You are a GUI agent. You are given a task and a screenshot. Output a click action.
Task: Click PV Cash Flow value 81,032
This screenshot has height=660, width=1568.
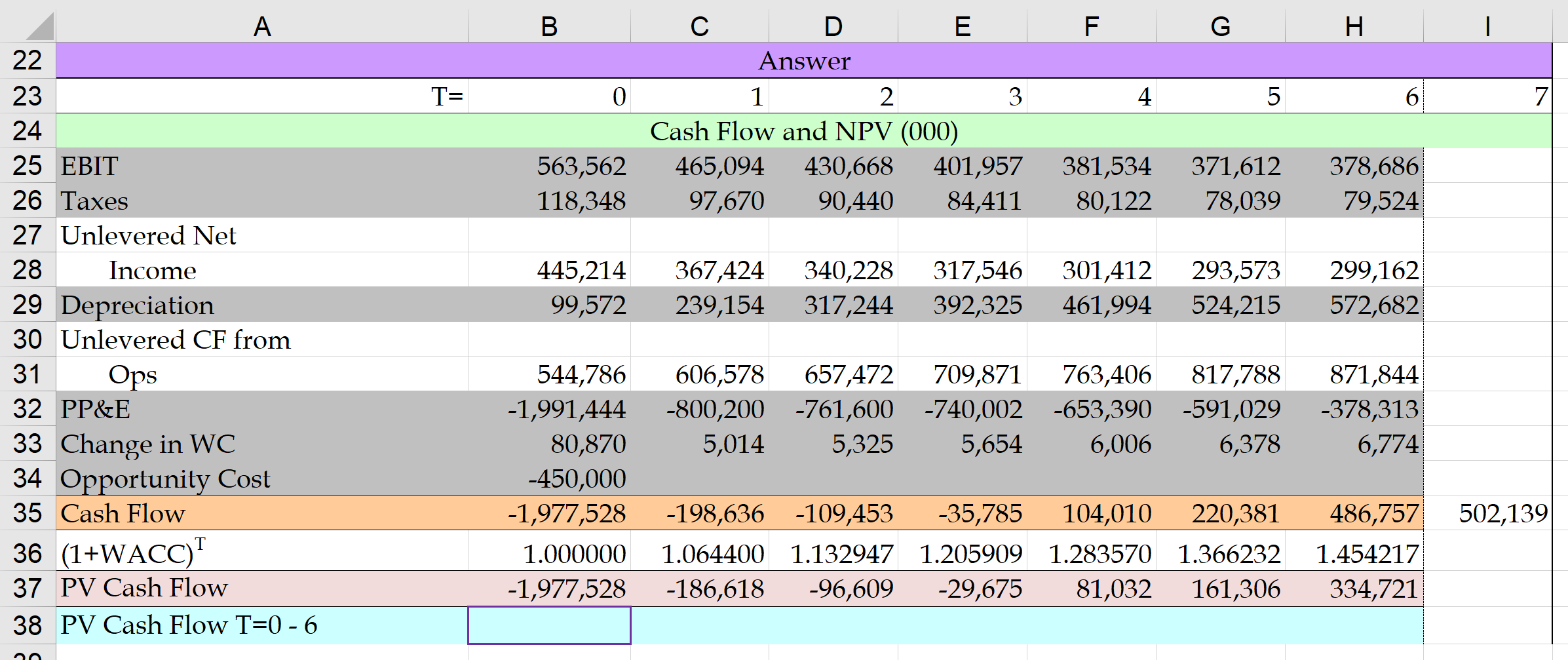pyautogui.click(x=1114, y=589)
